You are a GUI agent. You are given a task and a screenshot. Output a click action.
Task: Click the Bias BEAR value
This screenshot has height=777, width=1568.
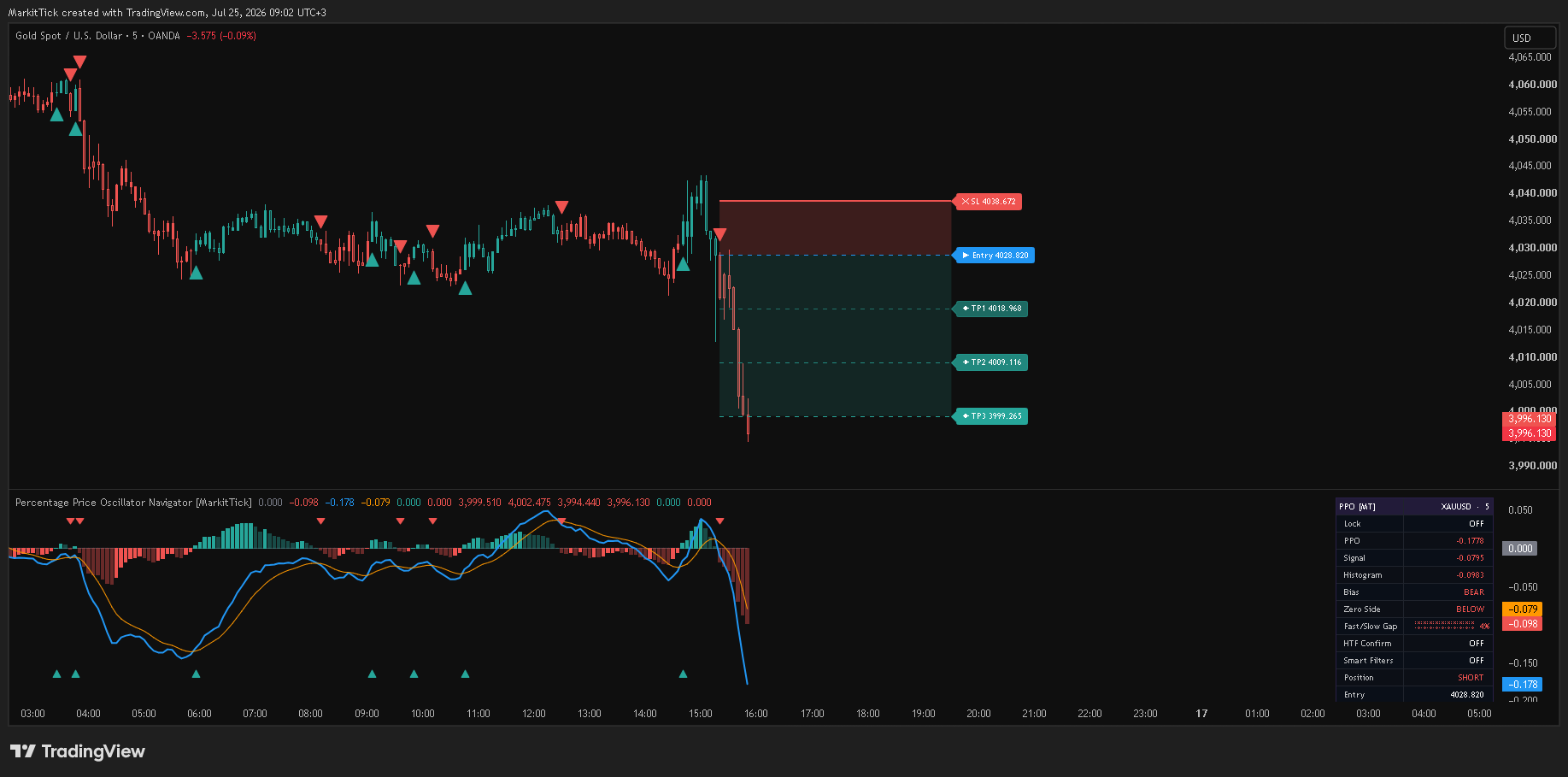click(x=1474, y=592)
